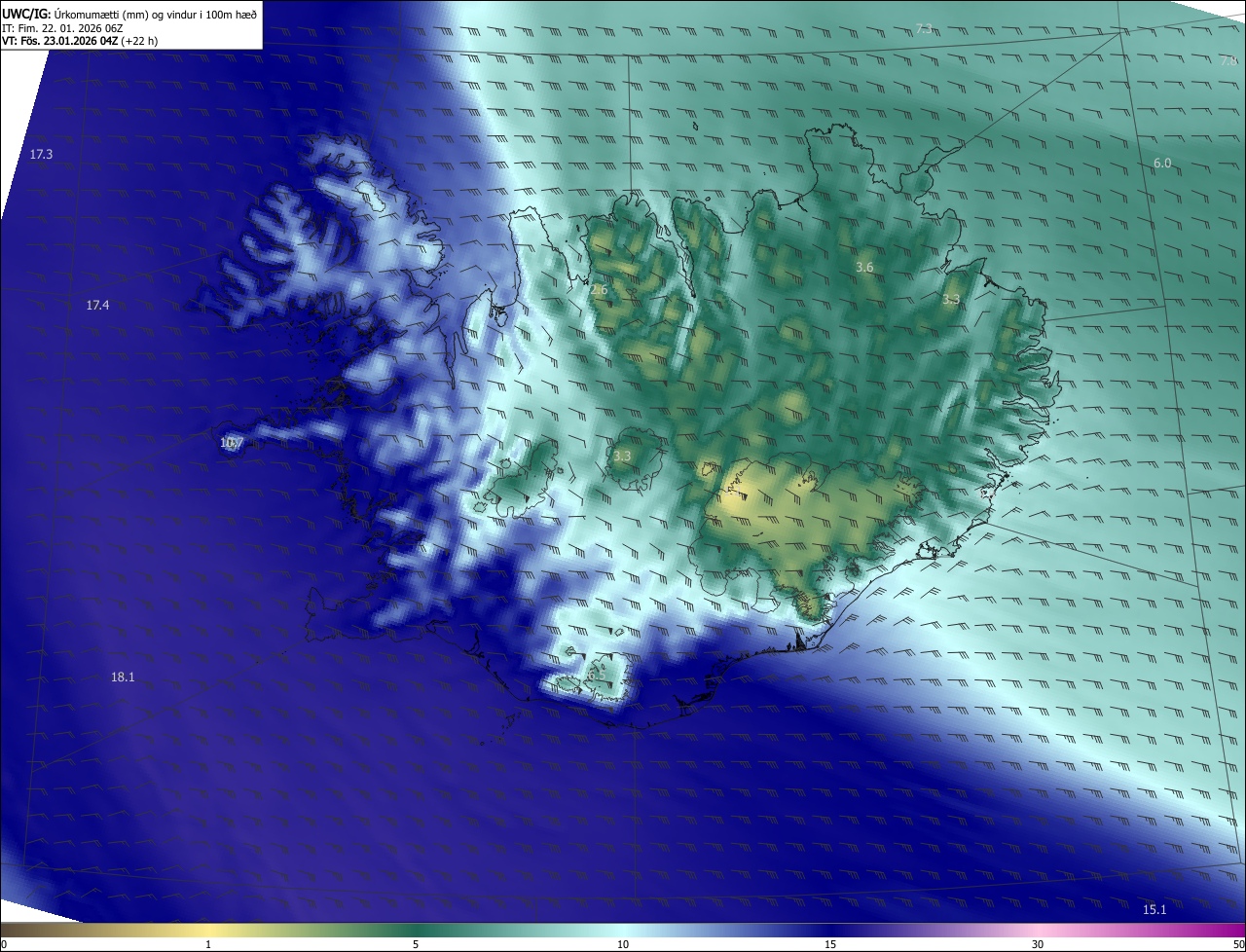Select the 18.1 value label
This screenshot has height=952, width=1246.
[x=123, y=677]
